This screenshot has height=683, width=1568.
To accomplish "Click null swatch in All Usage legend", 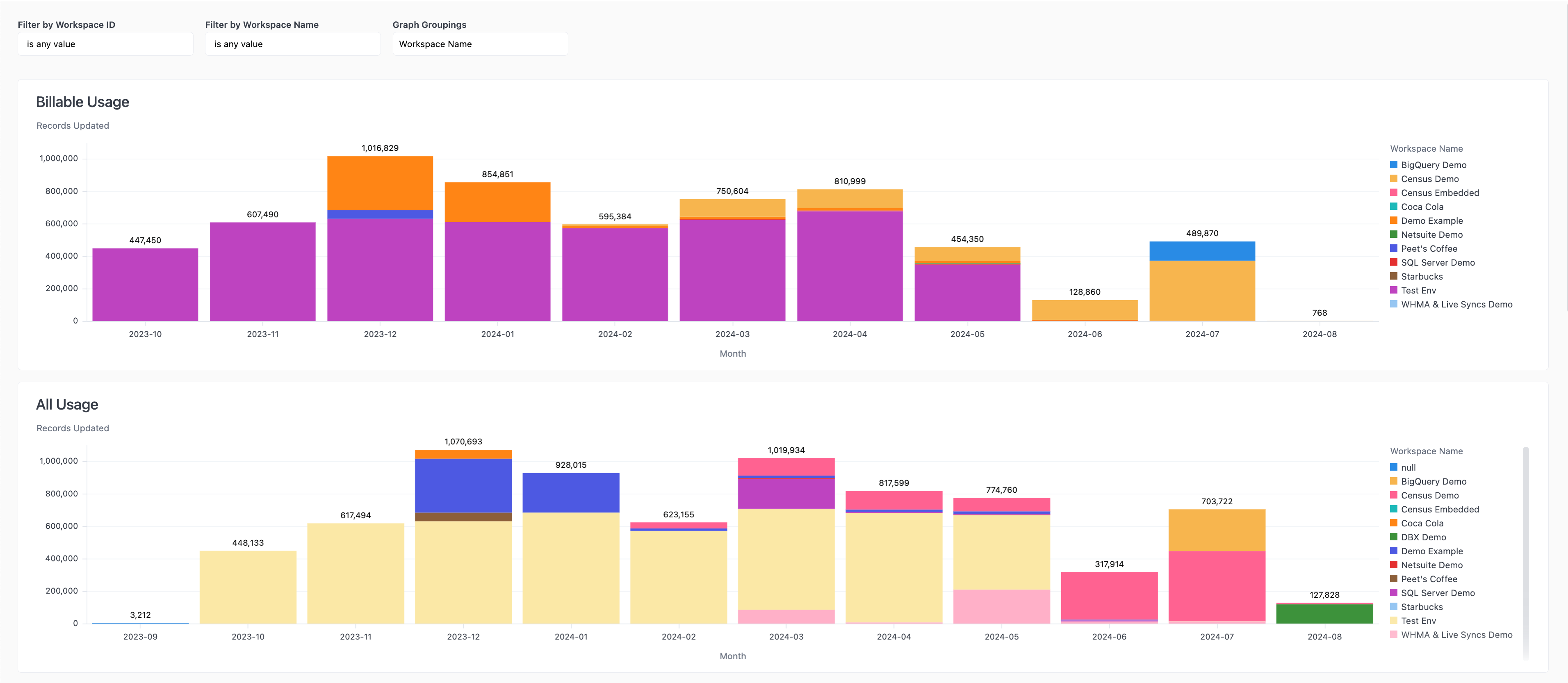I will pyautogui.click(x=1393, y=467).
